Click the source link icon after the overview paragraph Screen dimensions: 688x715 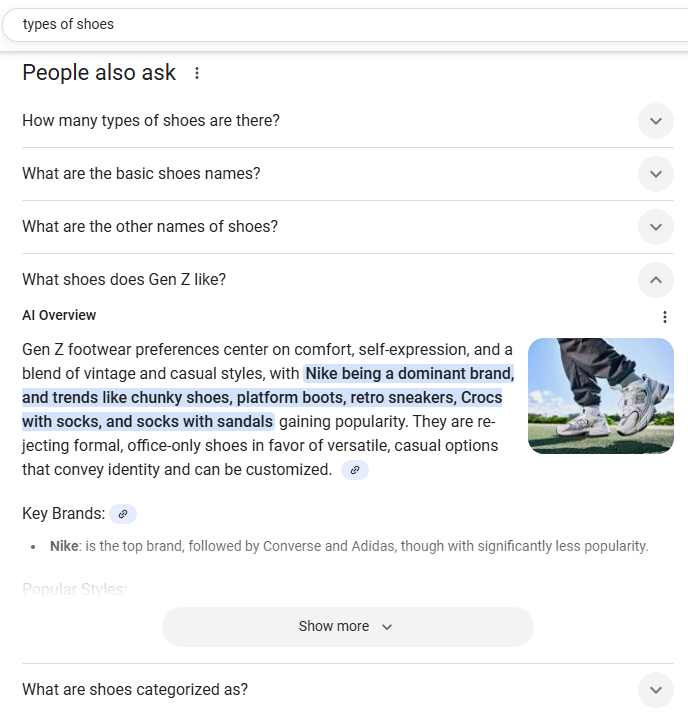(355, 470)
